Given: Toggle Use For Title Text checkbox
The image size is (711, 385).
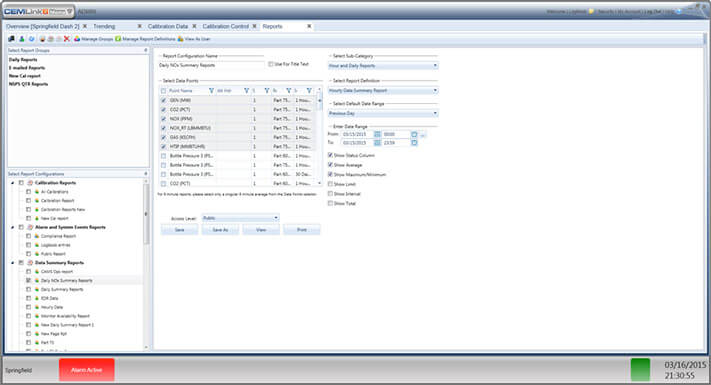Looking at the screenshot, I should 271,64.
